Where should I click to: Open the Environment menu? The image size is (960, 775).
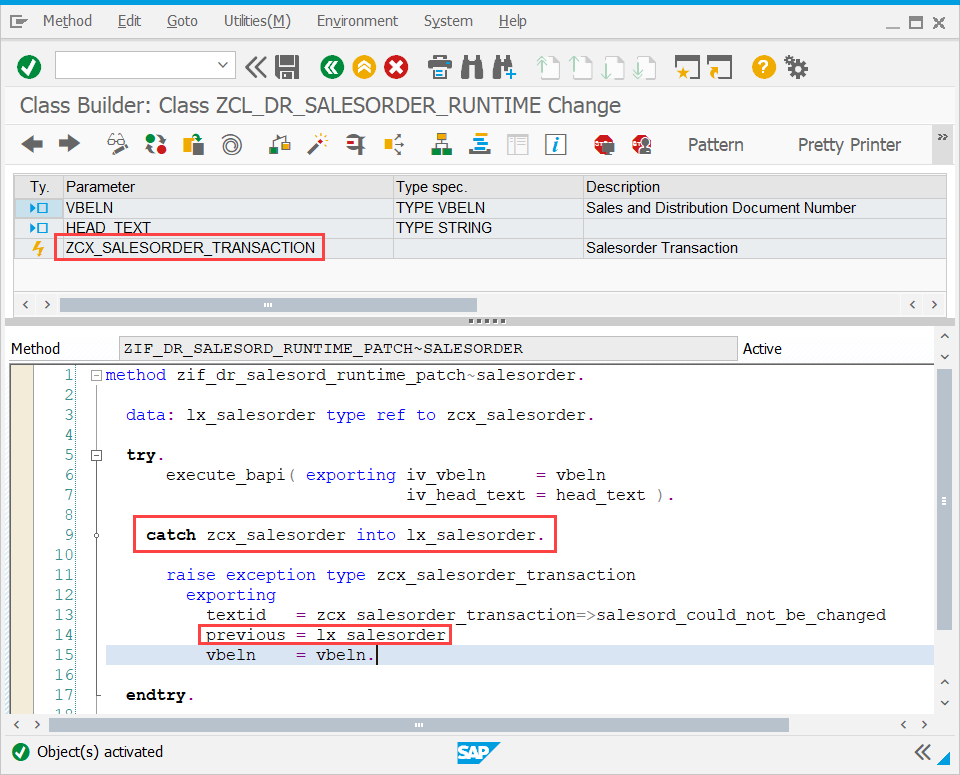(357, 21)
